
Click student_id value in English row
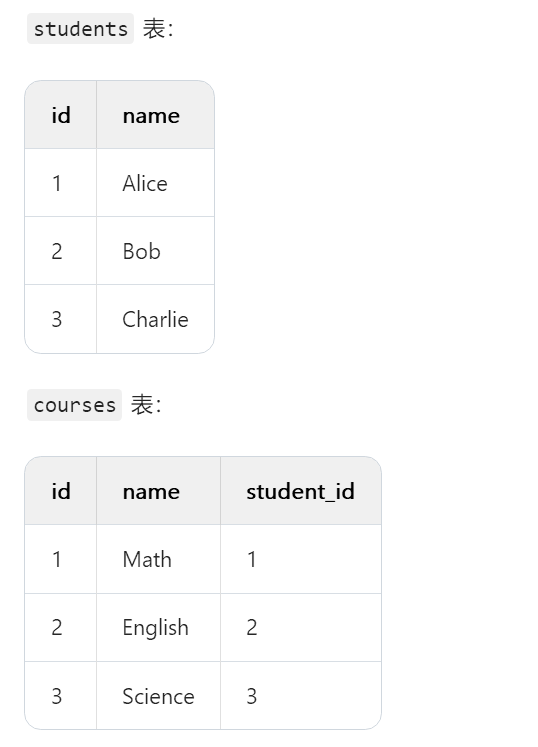click(x=301, y=627)
